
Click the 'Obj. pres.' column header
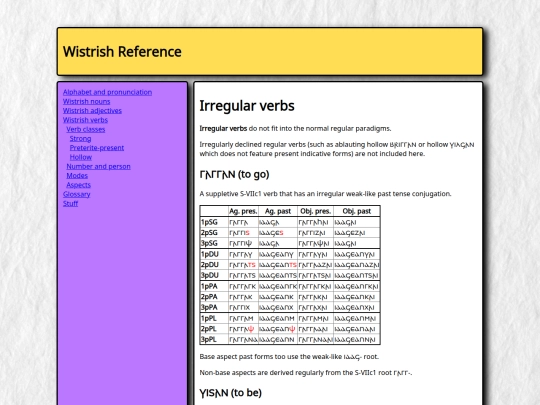(315, 211)
